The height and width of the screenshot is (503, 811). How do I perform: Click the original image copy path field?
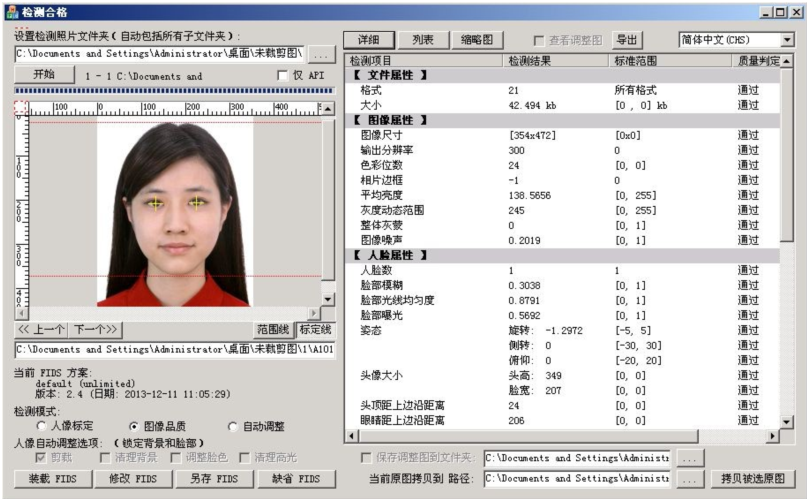[577, 479]
